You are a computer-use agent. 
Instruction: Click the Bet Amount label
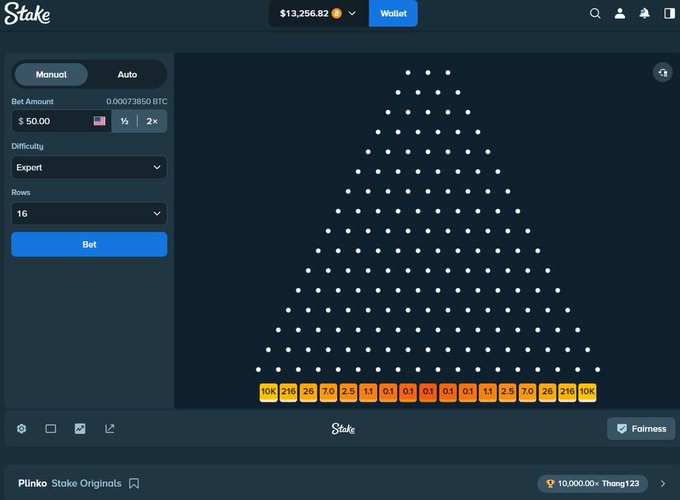[33, 101]
